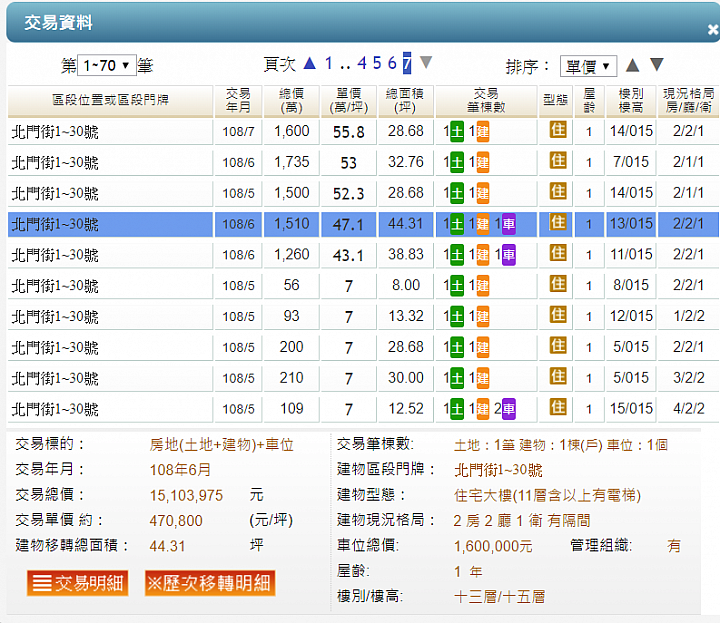The height and width of the screenshot is (623, 720).
Task: Click green 土 icon in 1,735 row
Action: 457,163
